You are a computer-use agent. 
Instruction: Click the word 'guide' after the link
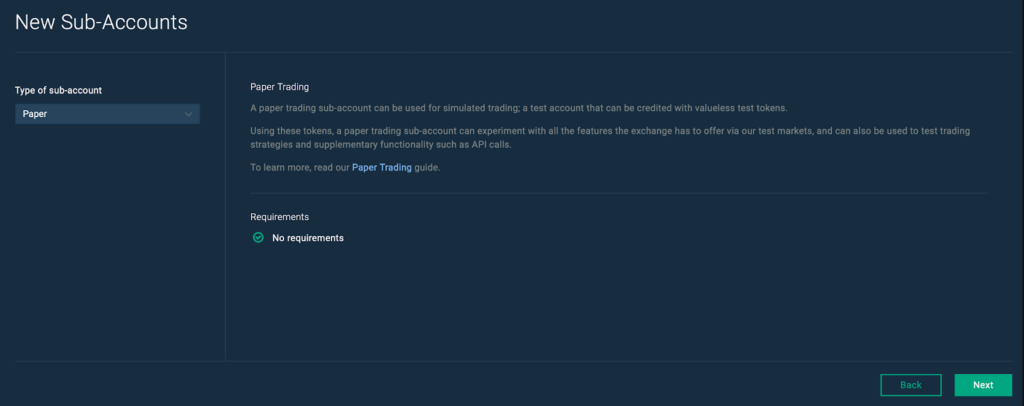coord(428,167)
